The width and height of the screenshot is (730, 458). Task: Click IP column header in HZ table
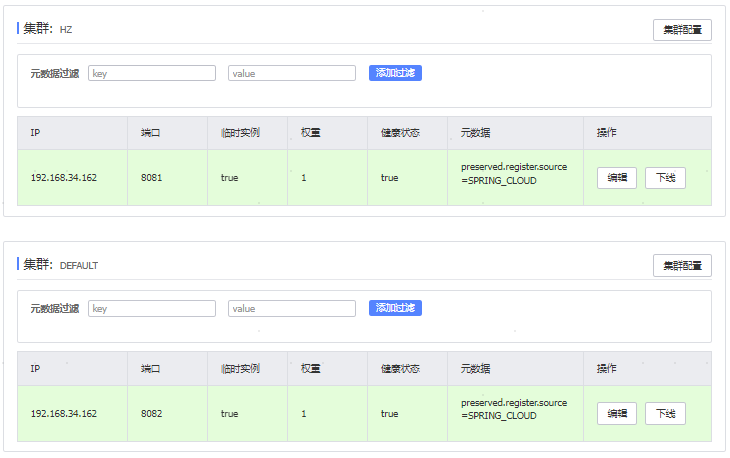(x=36, y=133)
